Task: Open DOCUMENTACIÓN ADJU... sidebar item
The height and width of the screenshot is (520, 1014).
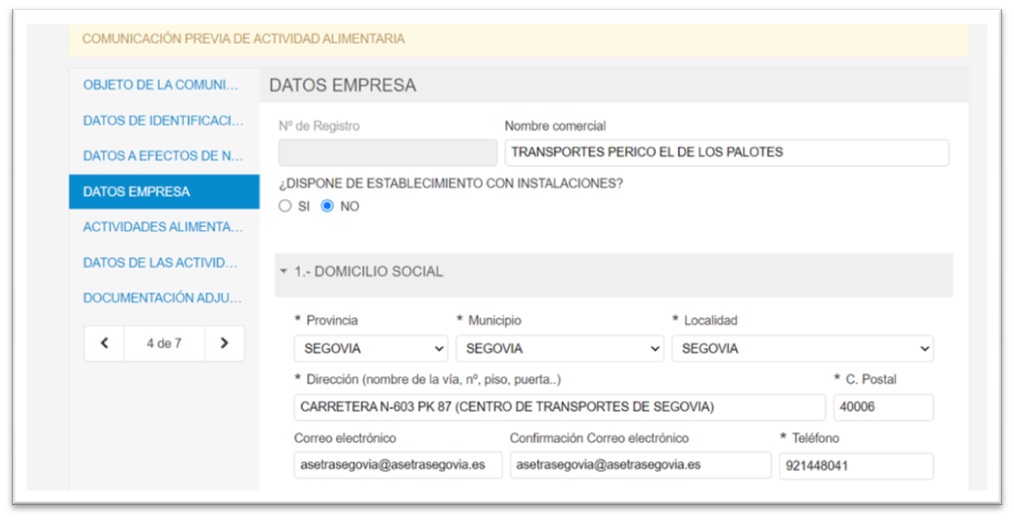Action: click(162, 298)
